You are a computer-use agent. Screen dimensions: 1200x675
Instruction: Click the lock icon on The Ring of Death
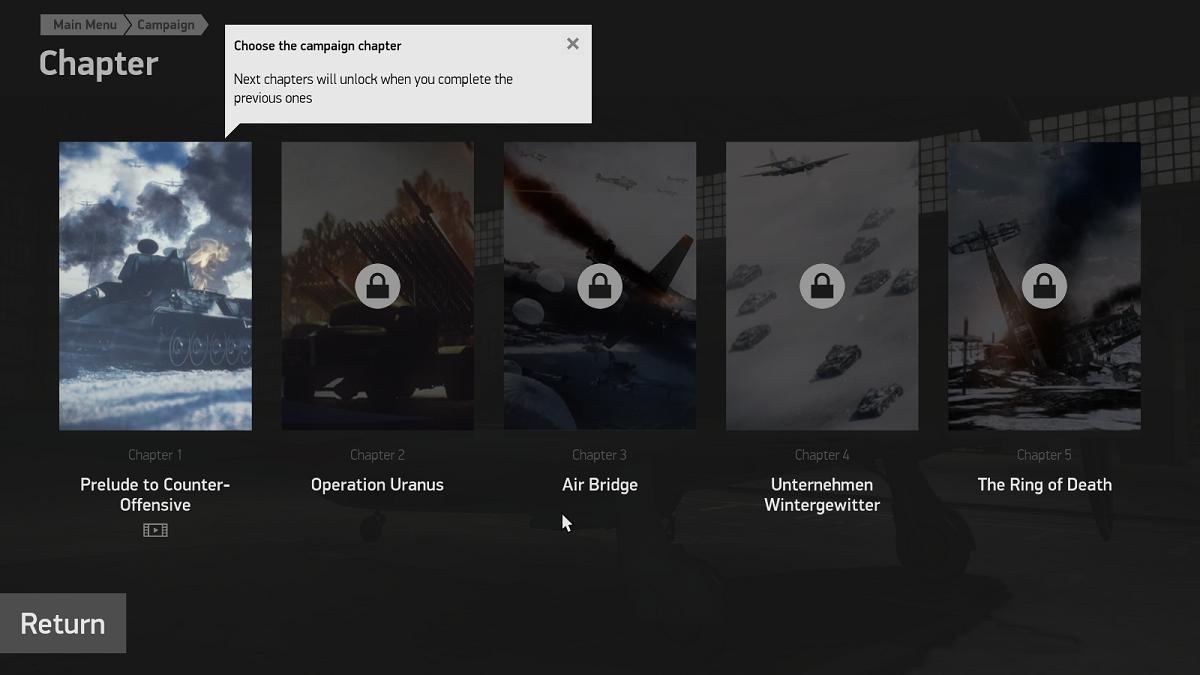point(1044,287)
